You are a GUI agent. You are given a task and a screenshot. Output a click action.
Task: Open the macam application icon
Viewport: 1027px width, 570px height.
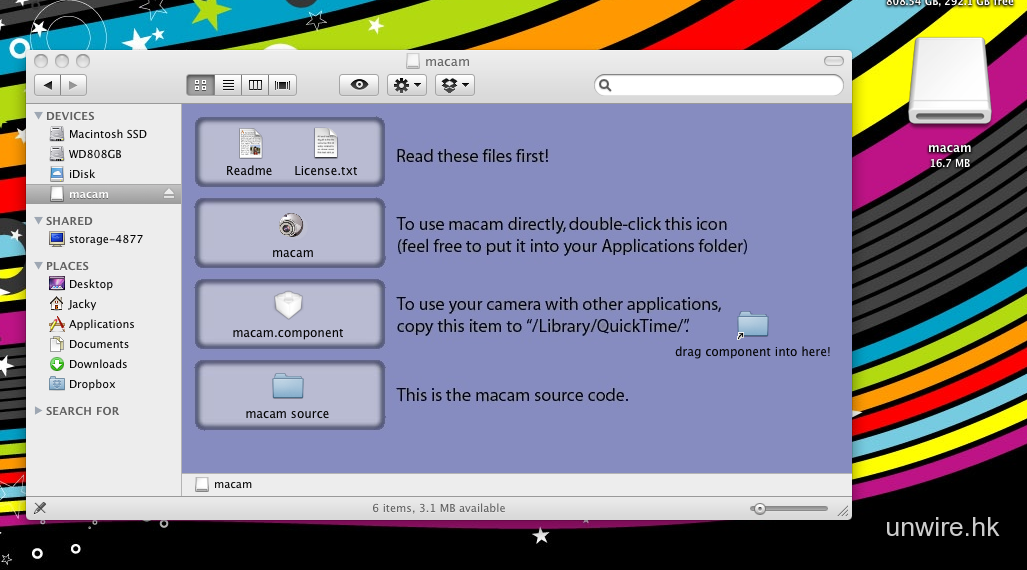point(292,226)
